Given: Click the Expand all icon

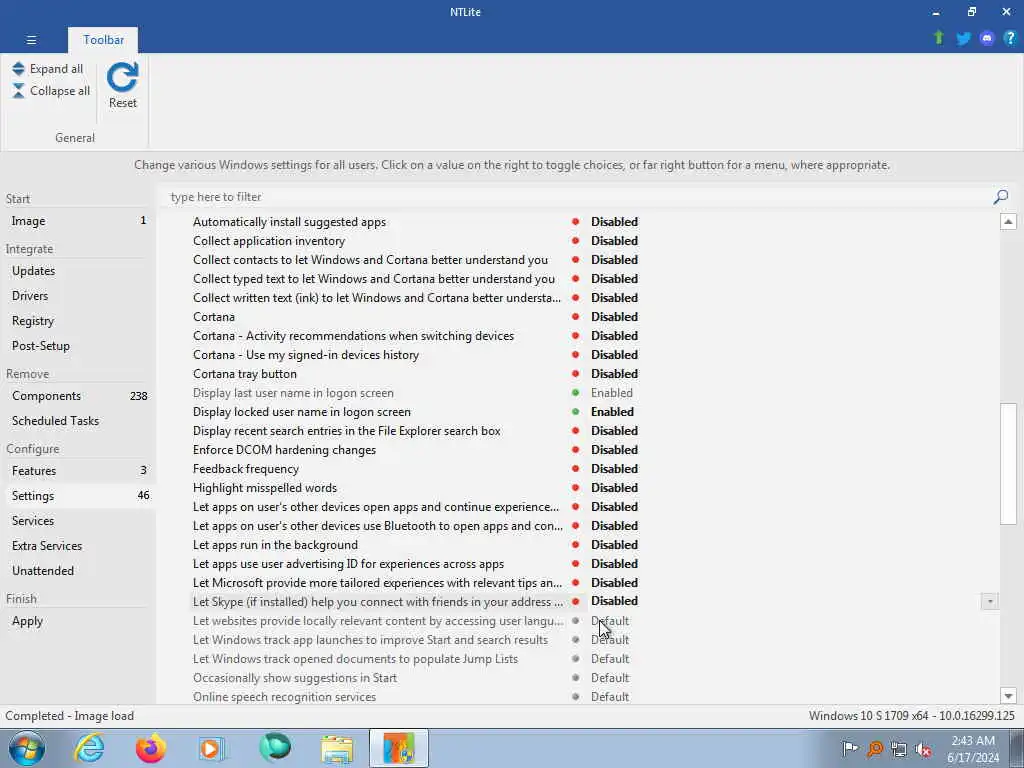Looking at the screenshot, I should 18,69.
